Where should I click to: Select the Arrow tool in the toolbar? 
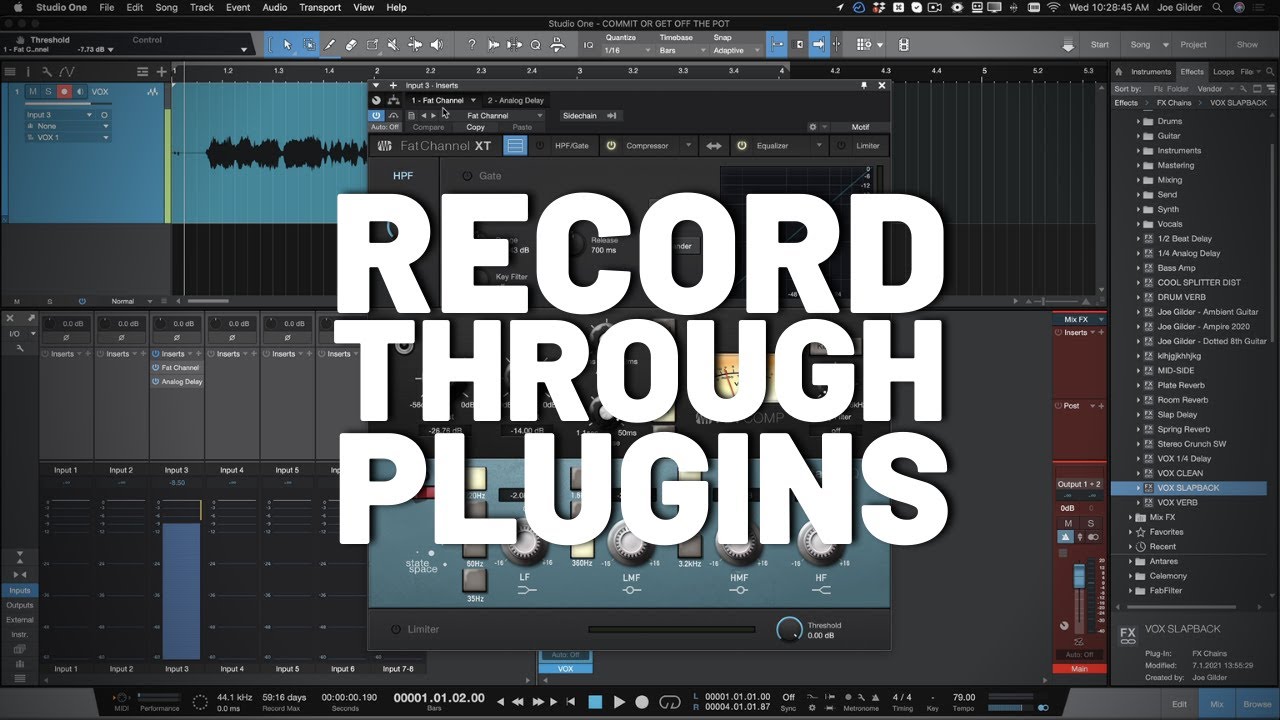click(x=288, y=45)
